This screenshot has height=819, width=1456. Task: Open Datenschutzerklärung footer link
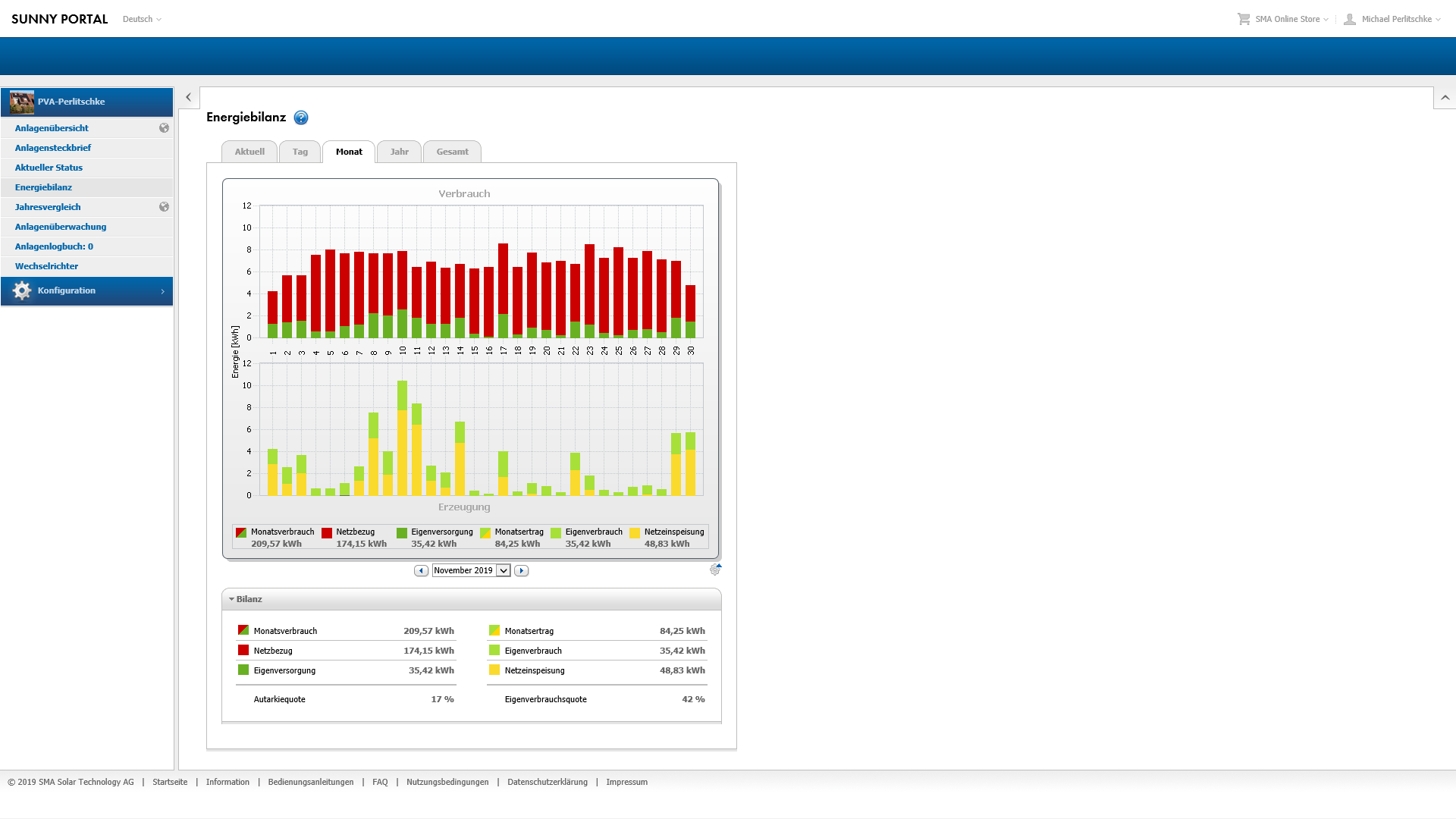547,782
